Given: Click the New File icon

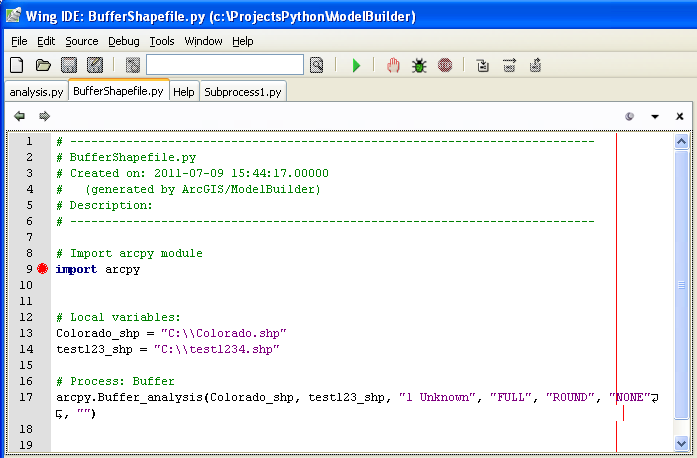Looking at the screenshot, I should pos(16,65).
